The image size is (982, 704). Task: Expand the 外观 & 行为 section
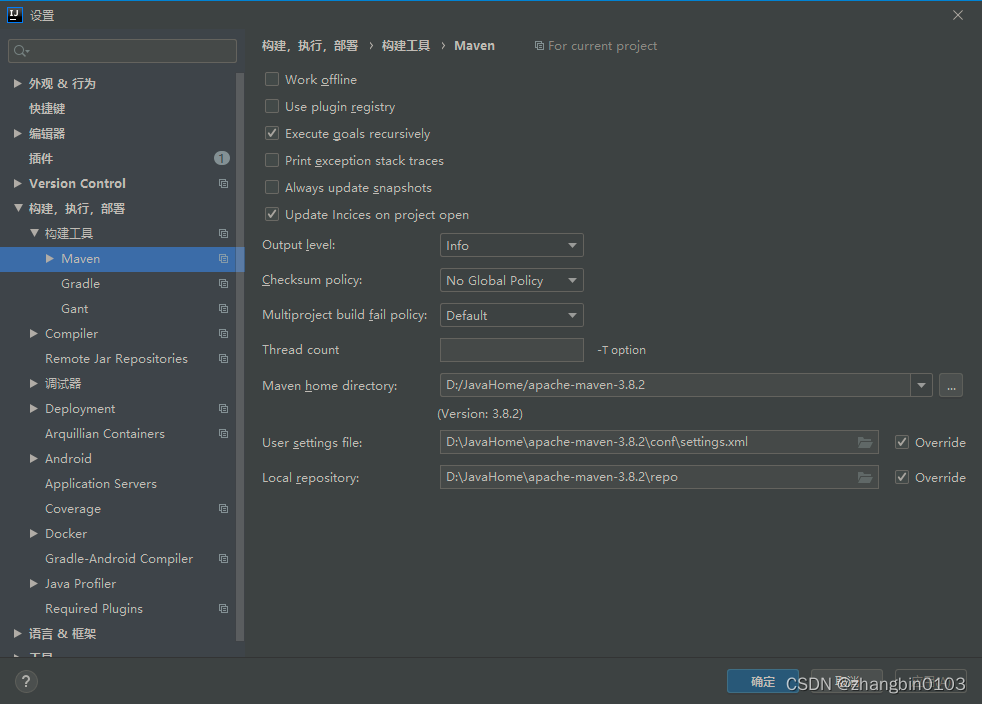pos(18,83)
